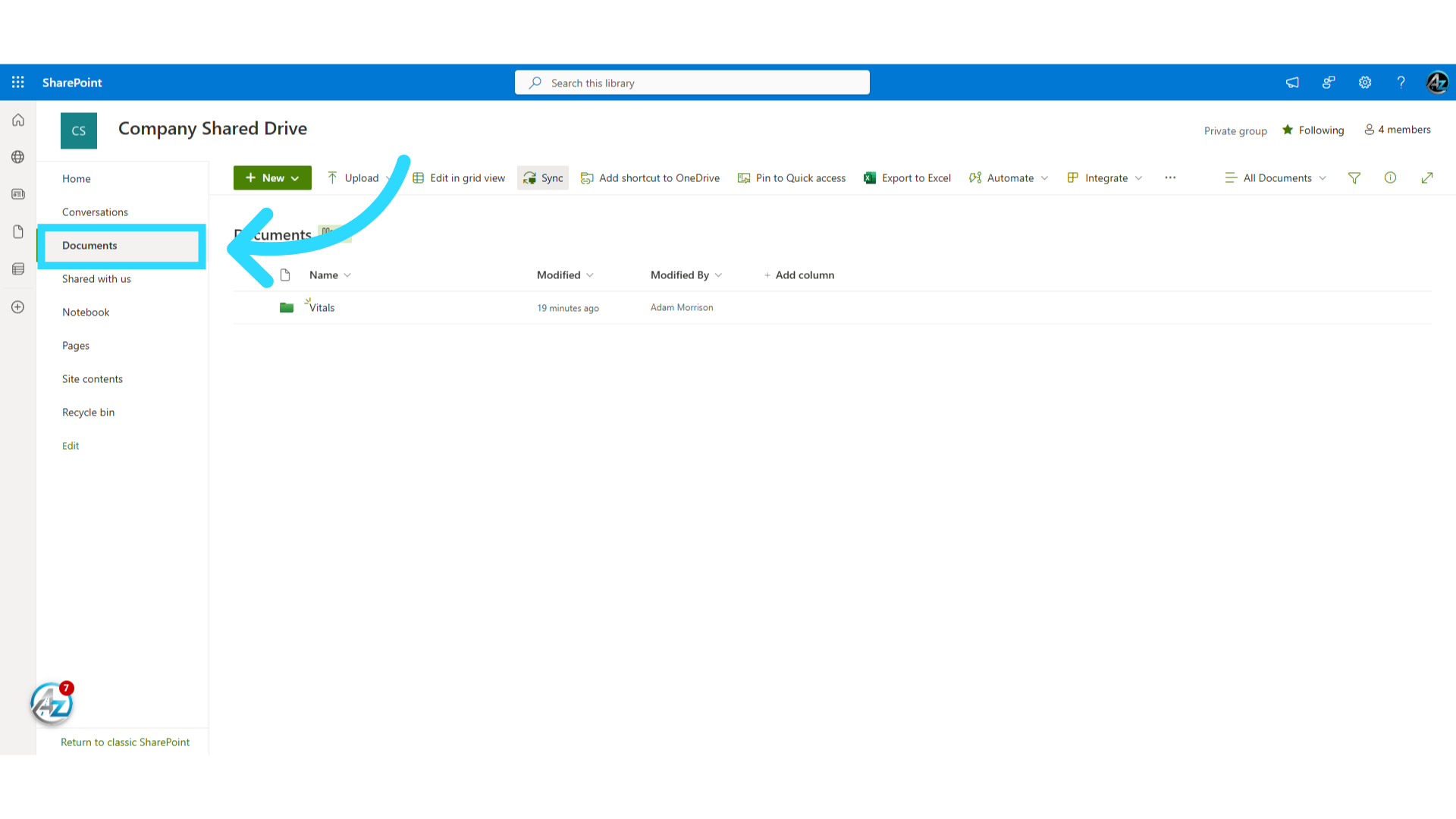Select Shared with us in navigation

tap(96, 279)
